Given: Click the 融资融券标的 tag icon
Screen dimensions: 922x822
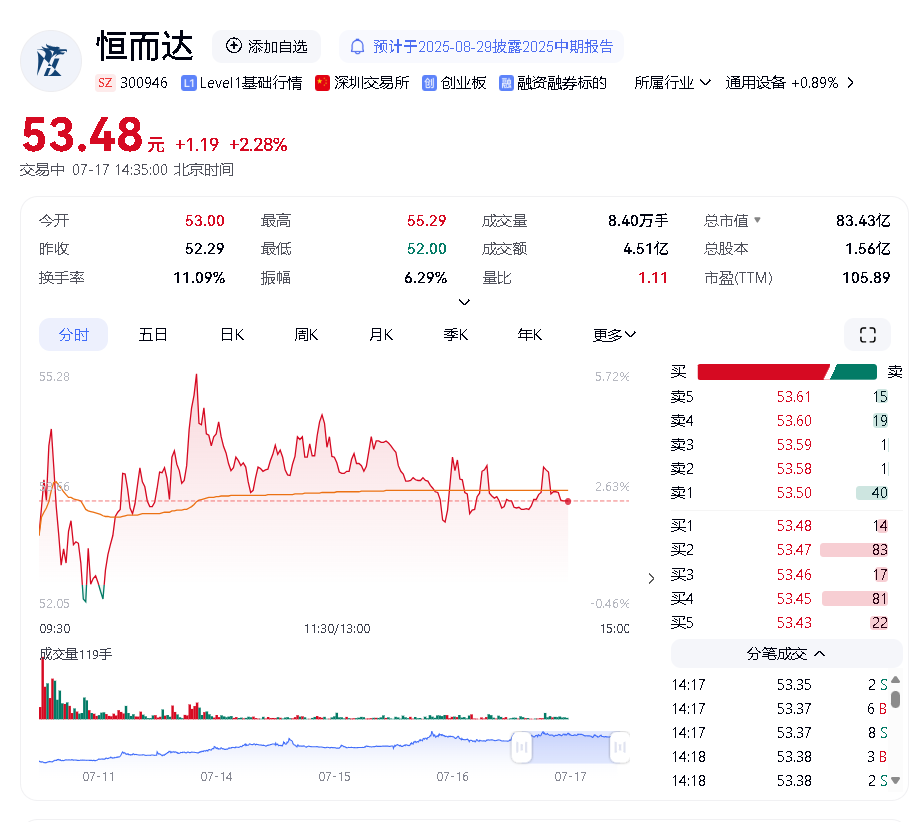Looking at the screenshot, I should click(x=507, y=83).
